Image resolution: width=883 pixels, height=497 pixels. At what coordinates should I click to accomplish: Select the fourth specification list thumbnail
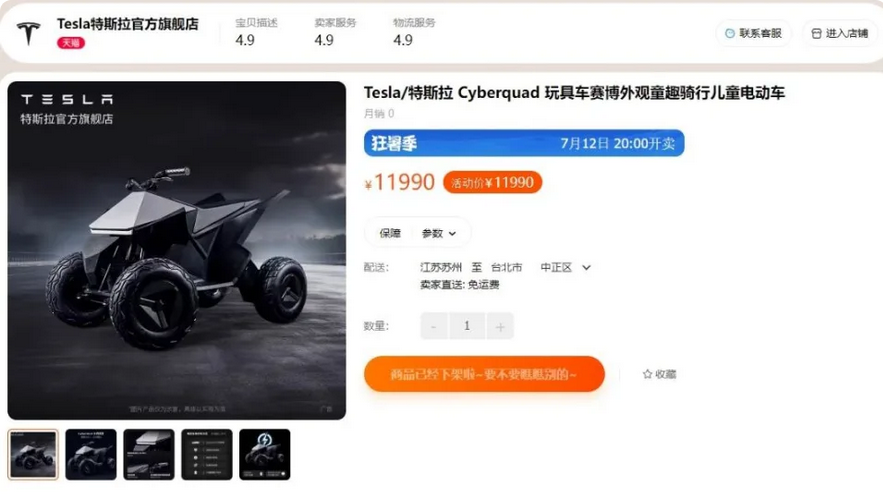click(207, 455)
